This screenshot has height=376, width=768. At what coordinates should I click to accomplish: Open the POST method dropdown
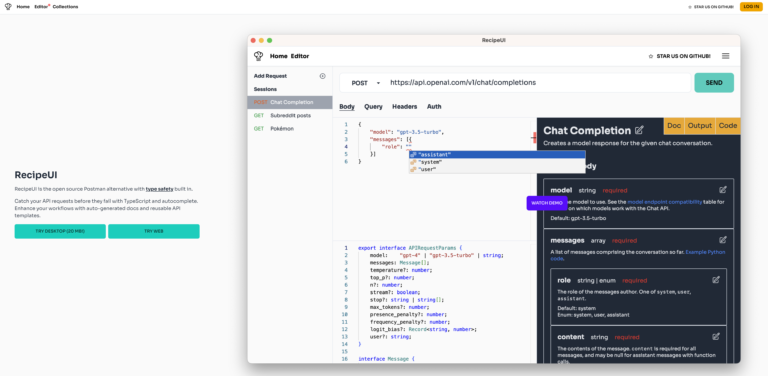tap(365, 83)
